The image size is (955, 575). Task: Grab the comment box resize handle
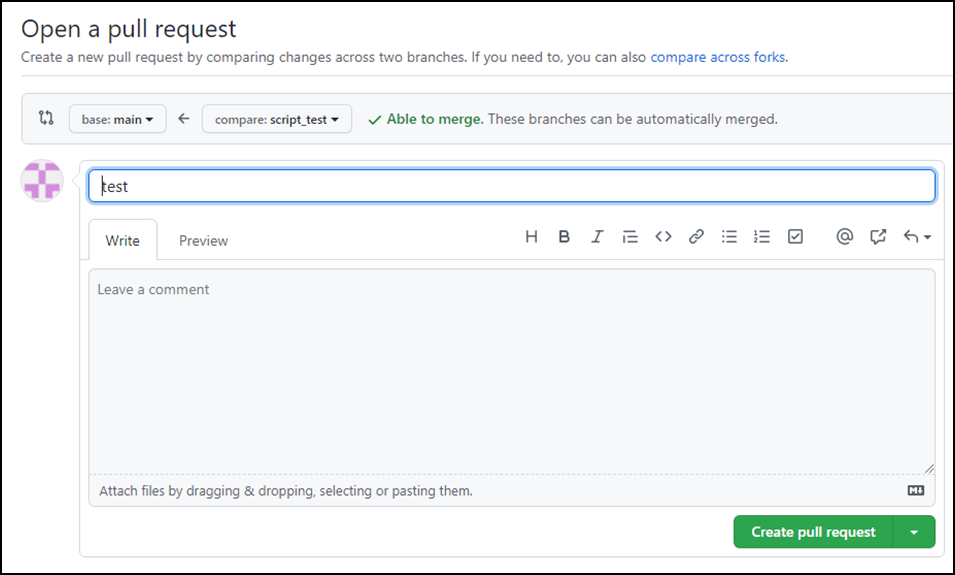click(x=928, y=468)
